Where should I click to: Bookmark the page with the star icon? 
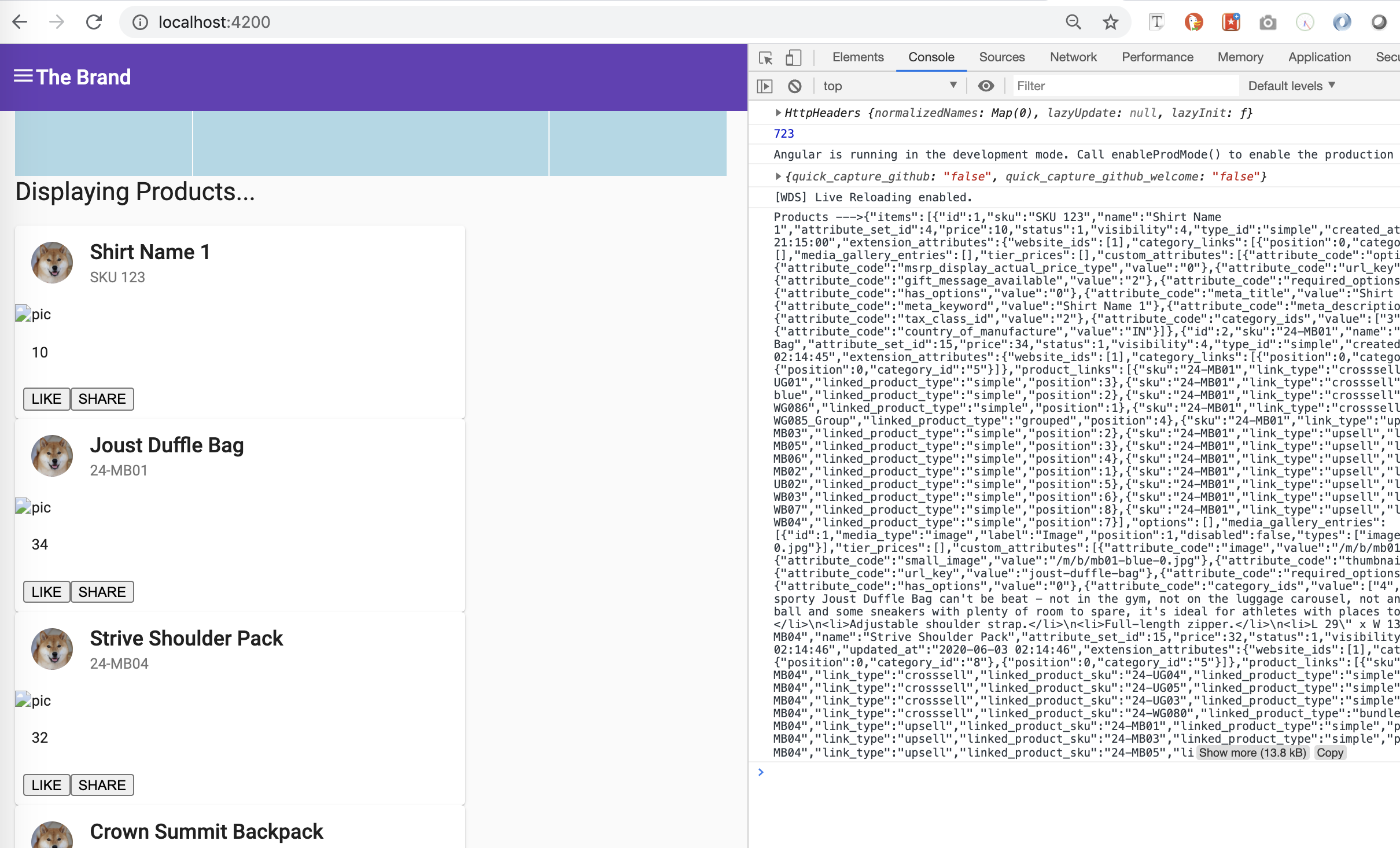tap(1110, 23)
